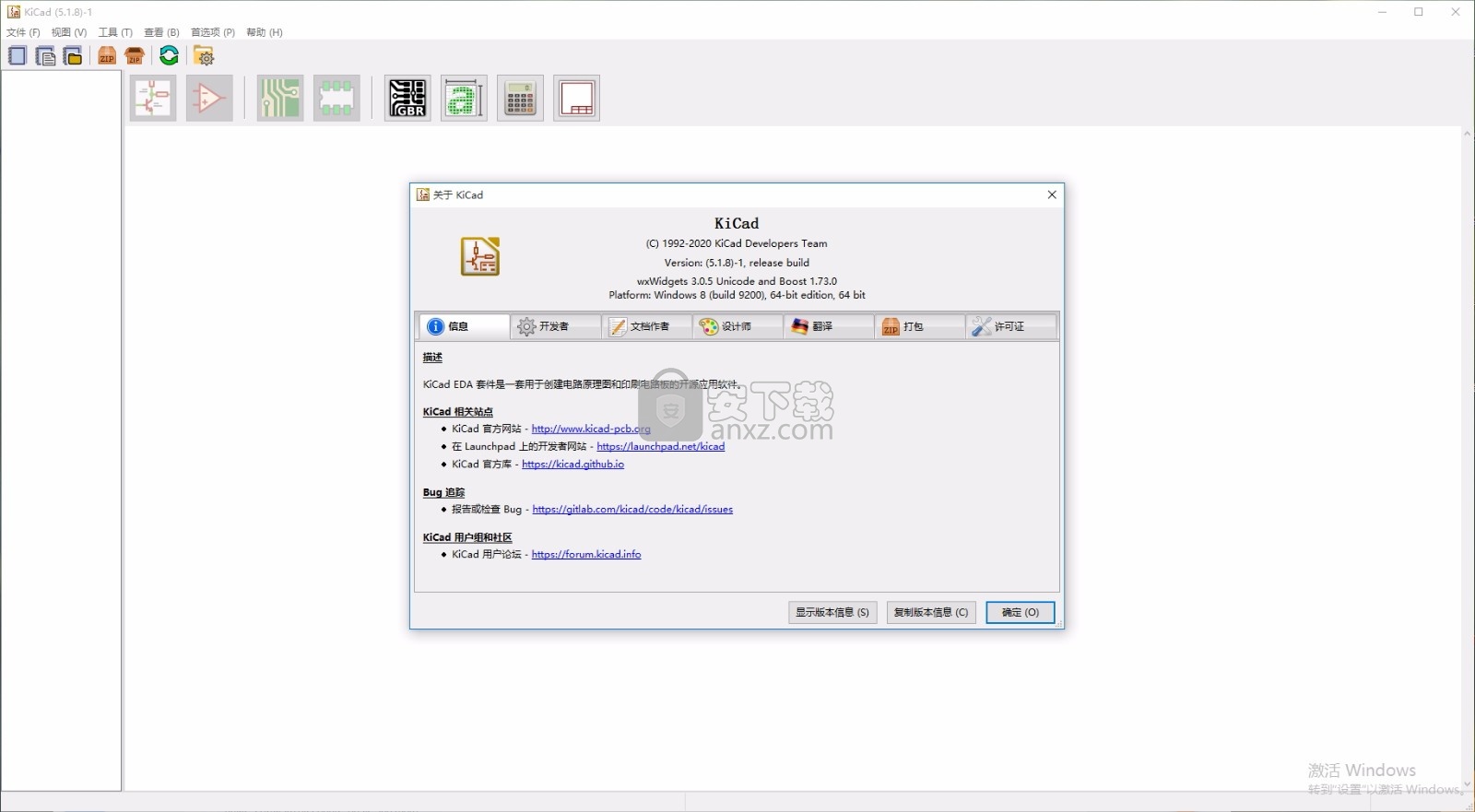Minimize the KiCad main window
Viewport: 1475px width, 812px height.
(x=1382, y=12)
